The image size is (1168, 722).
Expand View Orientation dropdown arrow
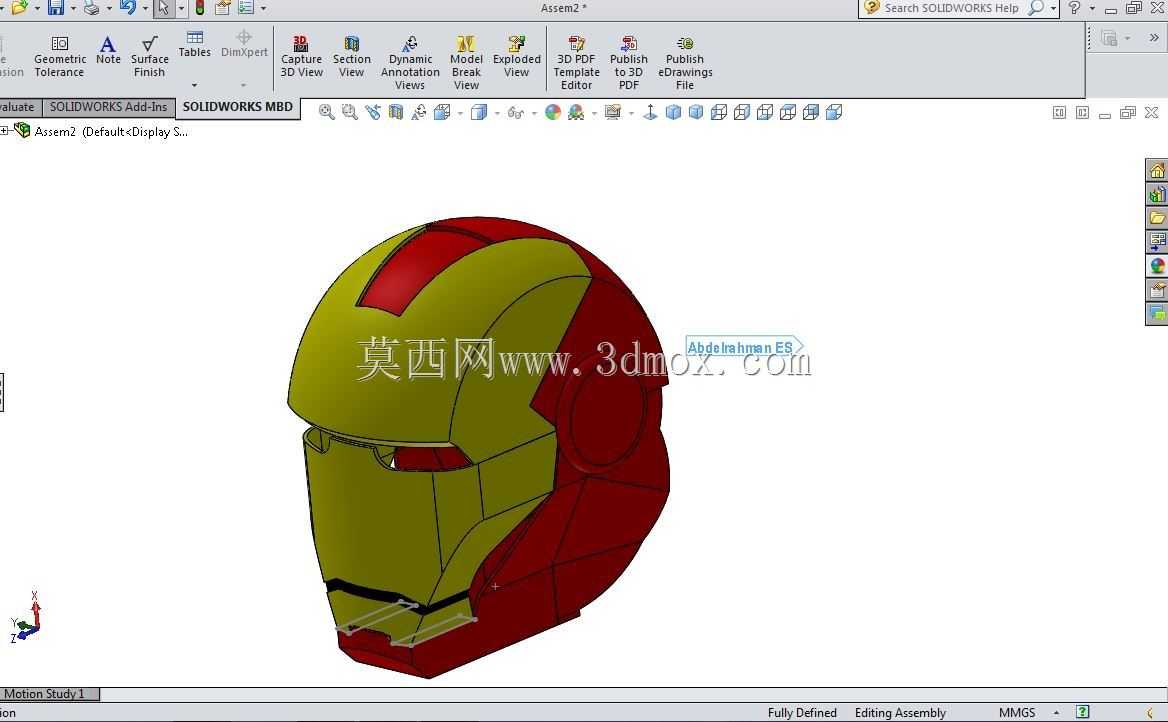point(460,113)
